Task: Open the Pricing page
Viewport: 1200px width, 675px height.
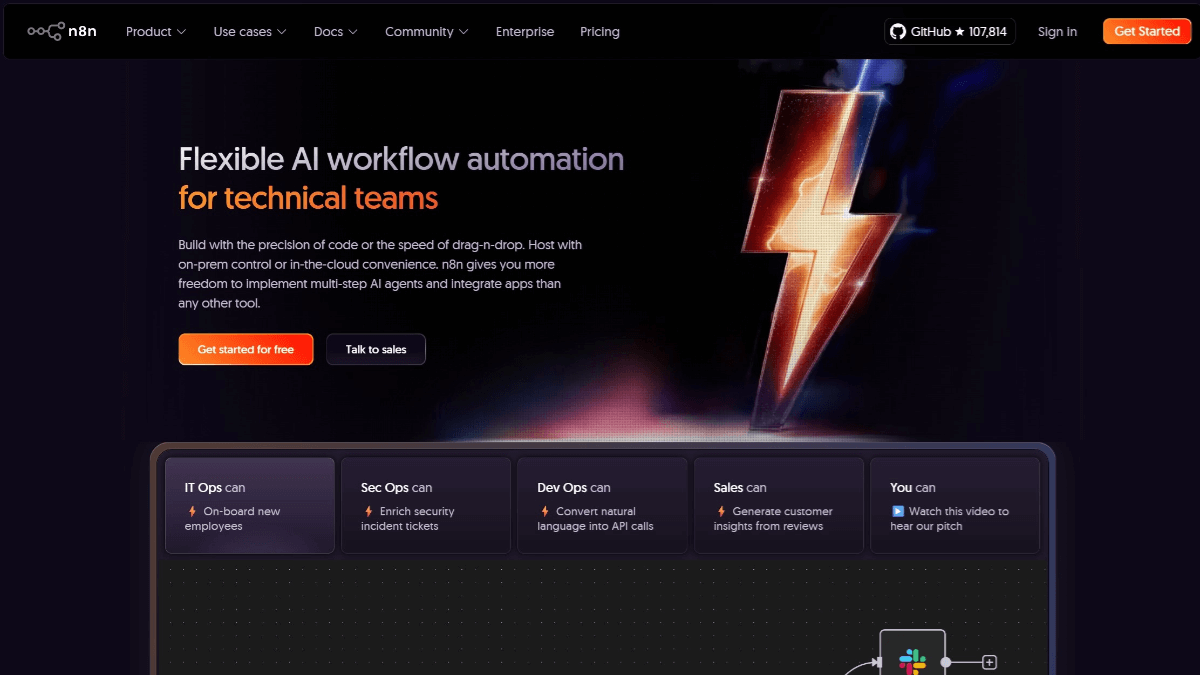Action: pyautogui.click(x=600, y=31)
